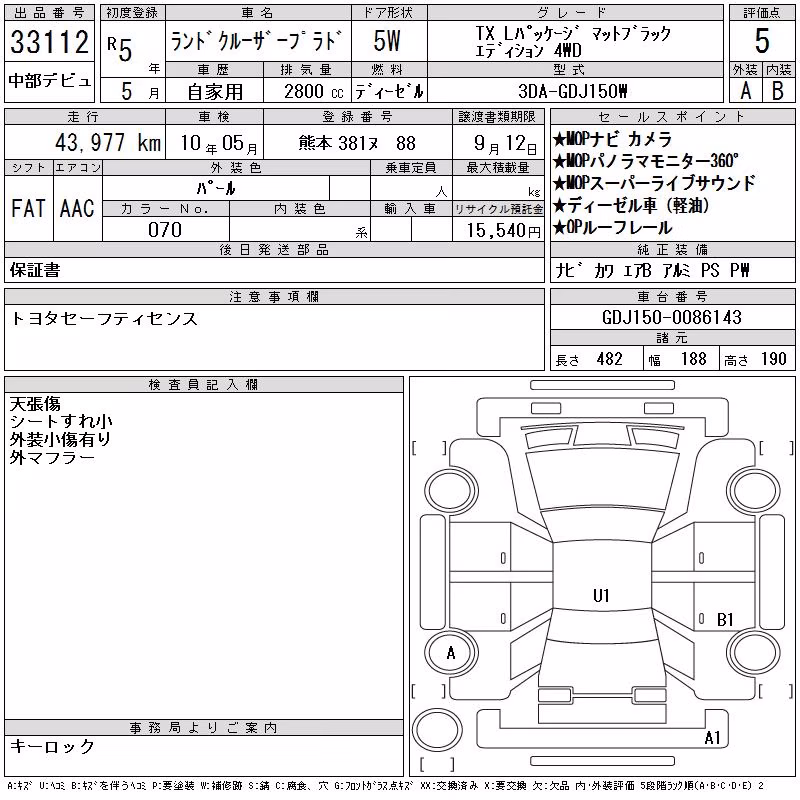800x800 pixels.
Task: Click fuel type ディーゼル
Action: 389,92
